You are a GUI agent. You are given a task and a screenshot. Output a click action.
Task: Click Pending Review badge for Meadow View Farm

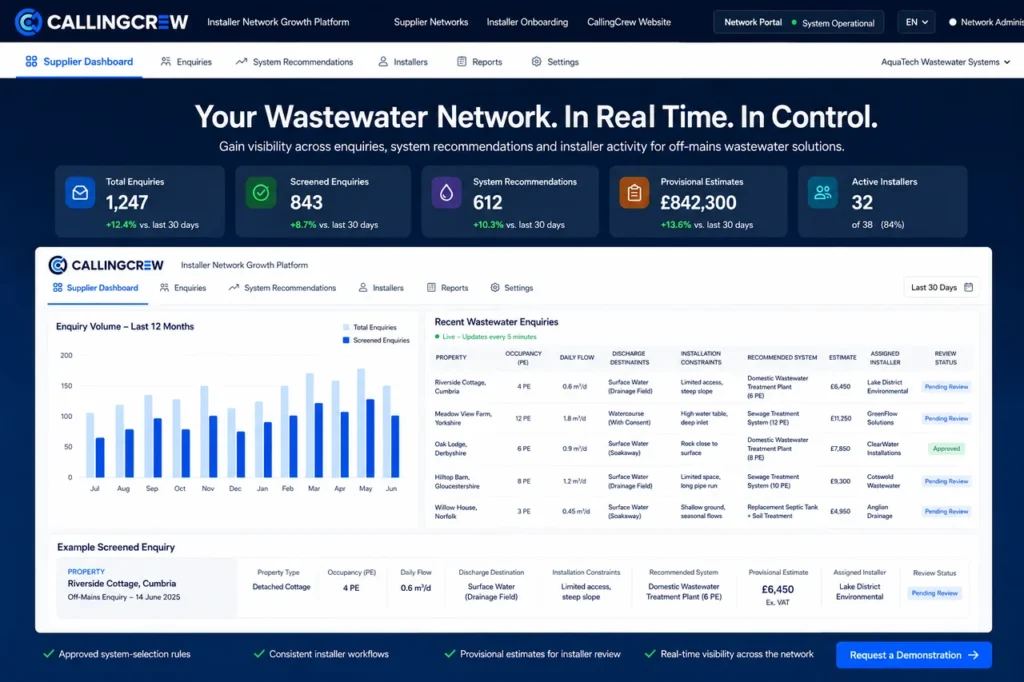coord(946,418)
